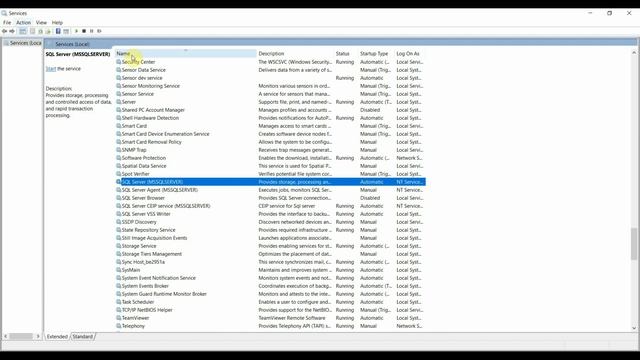Click the gear icon beside Telephony
Image resolution: width=640 pixels, height=360 pixels.
pos(119,326)
